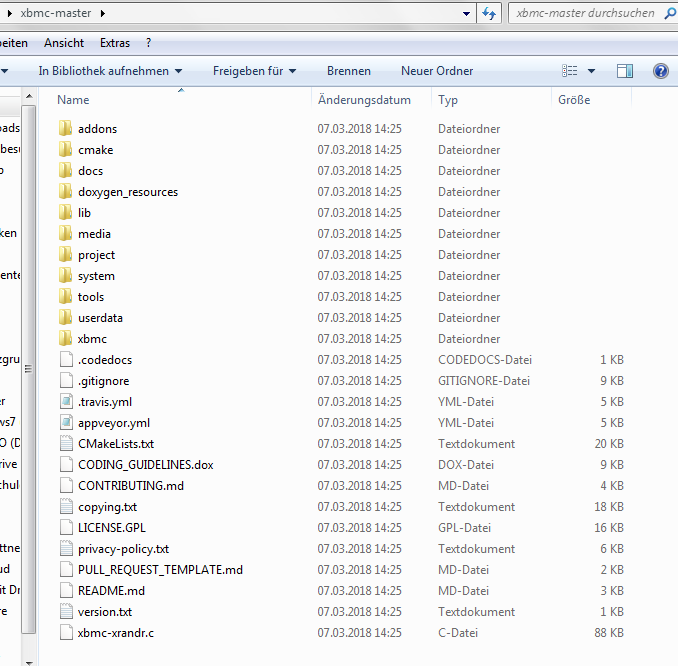
Task: Select PULL_REQUEST_TEMPLATE.md file name
Action: click(160, 570)
